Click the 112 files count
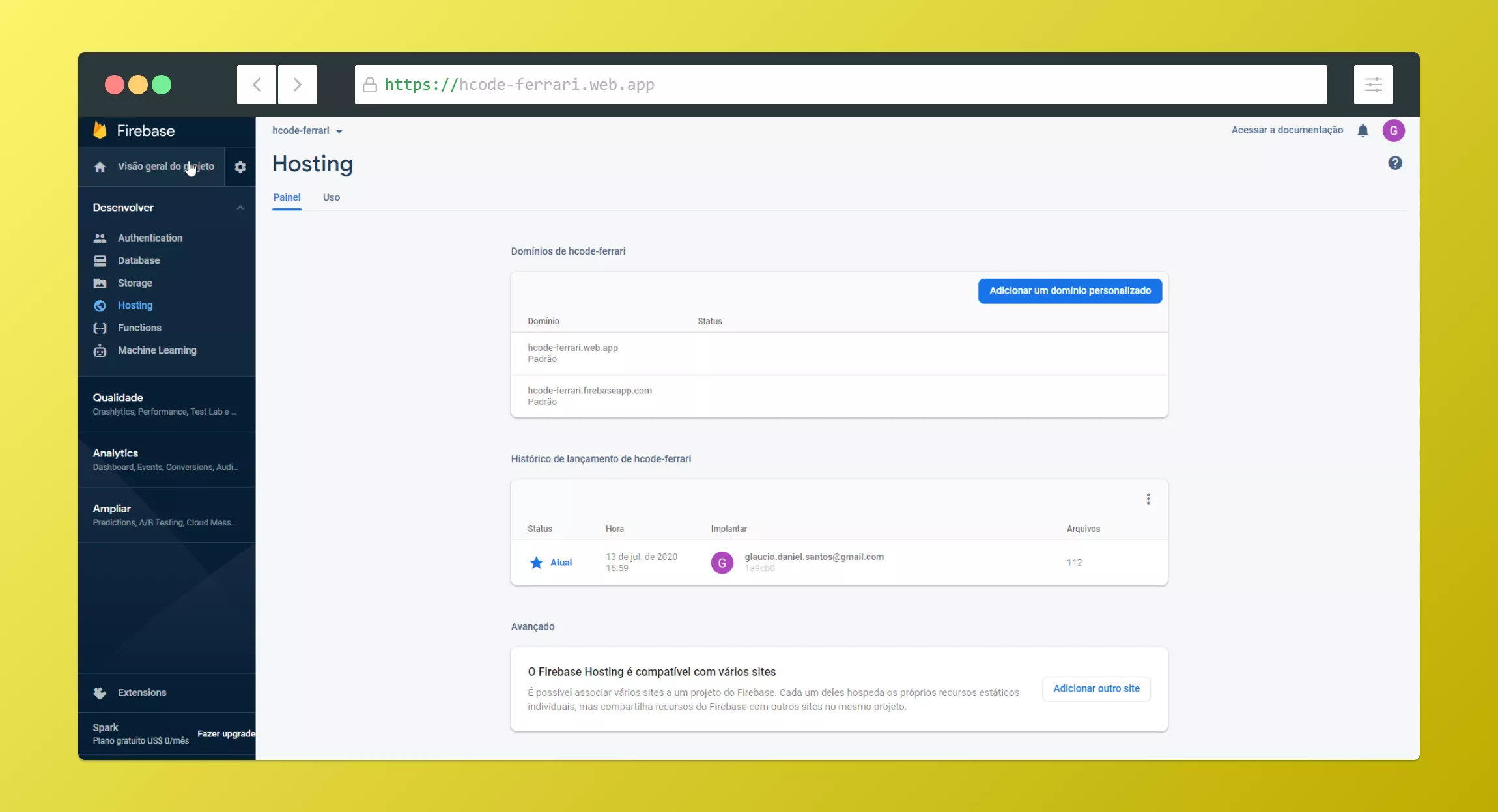This screenshot has height=812, width=1498. (1074, 563)
